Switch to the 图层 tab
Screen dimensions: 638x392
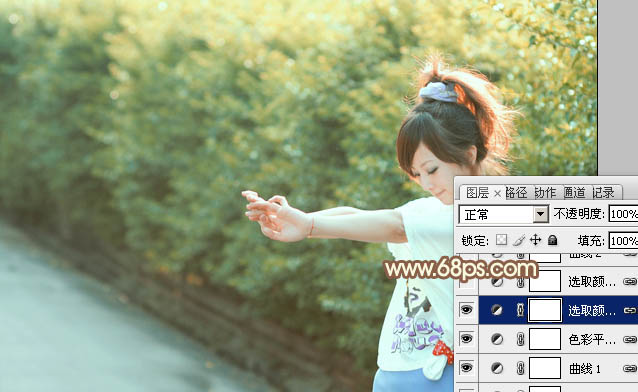[477, 193]
